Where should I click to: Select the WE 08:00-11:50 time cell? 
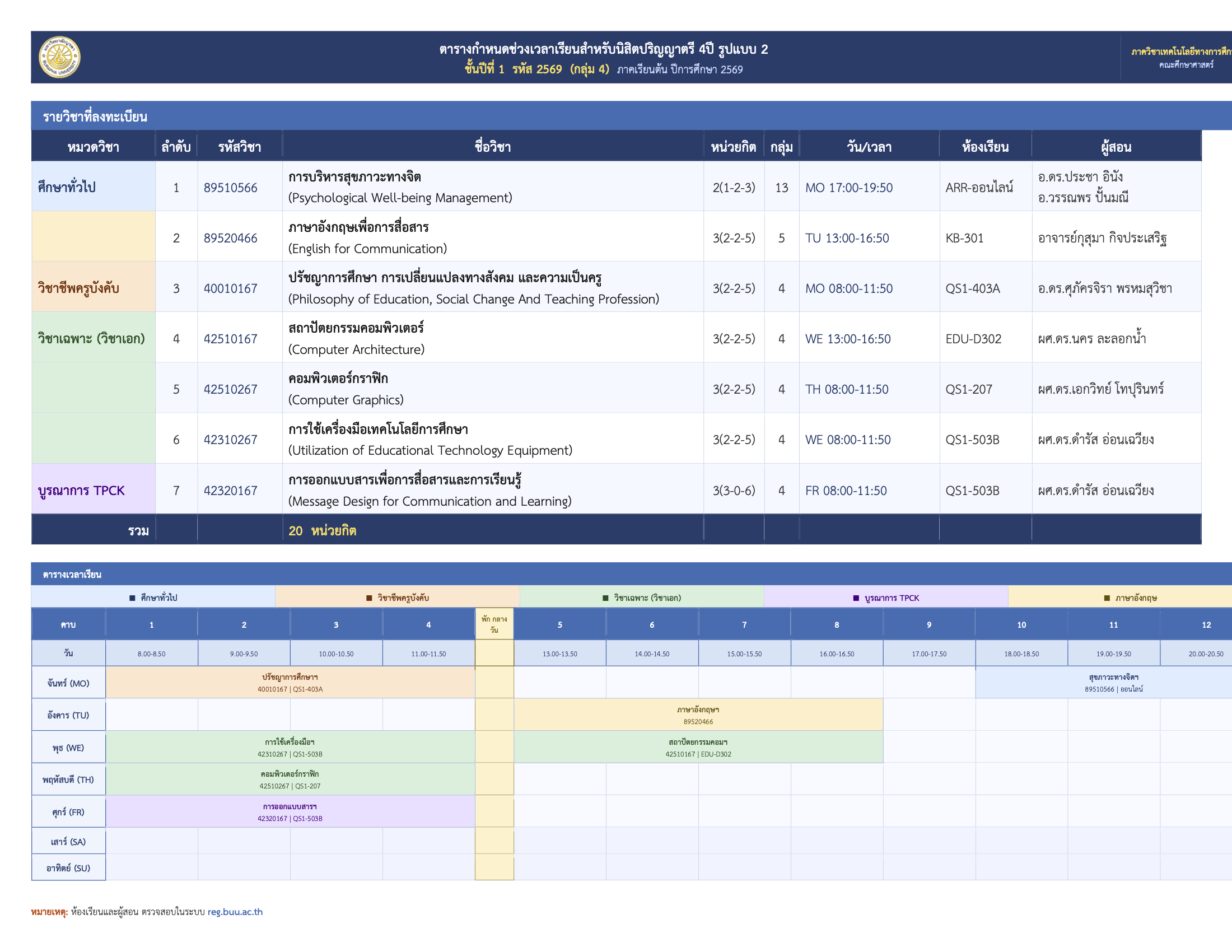[869, 440]
